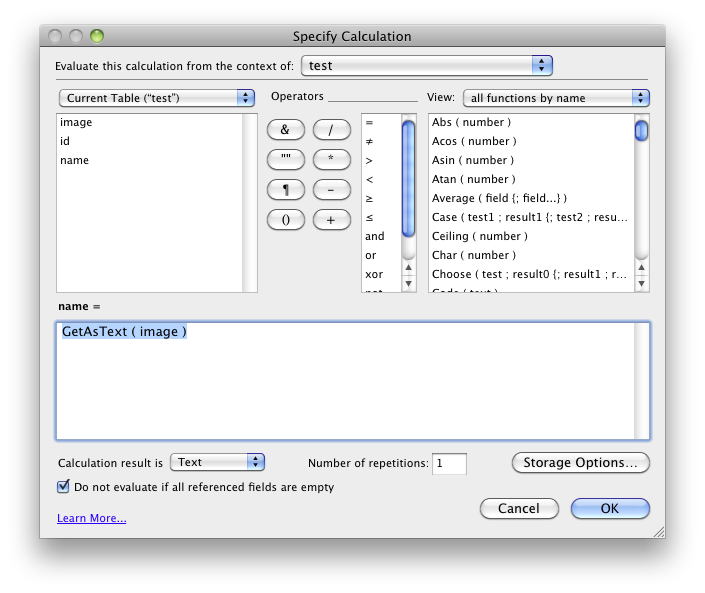Click the green zoom window button
The width and height of the screenshot is (705, 593).
97,36
